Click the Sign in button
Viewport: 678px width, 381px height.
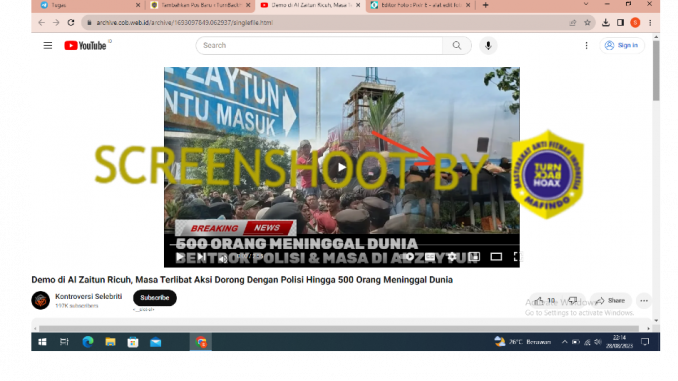622,45
